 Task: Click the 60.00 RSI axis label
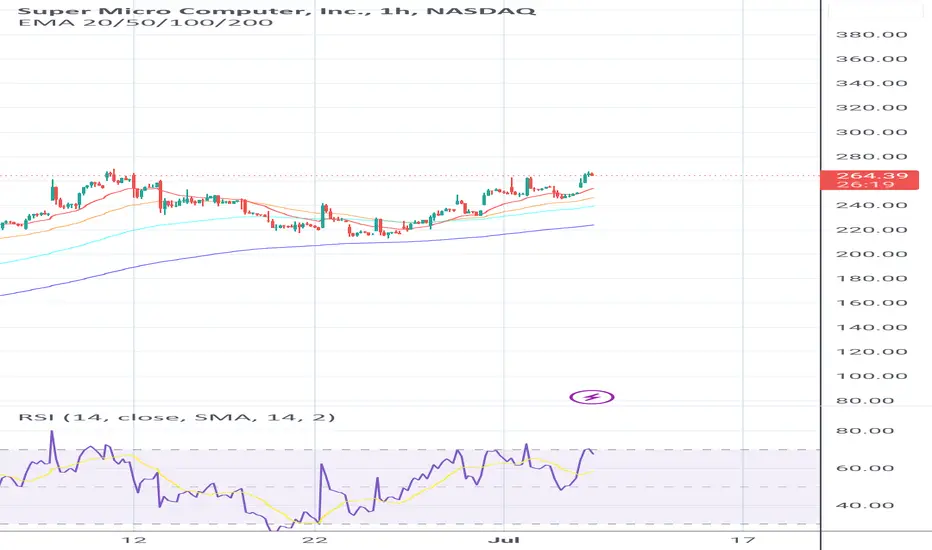(865, 468)
